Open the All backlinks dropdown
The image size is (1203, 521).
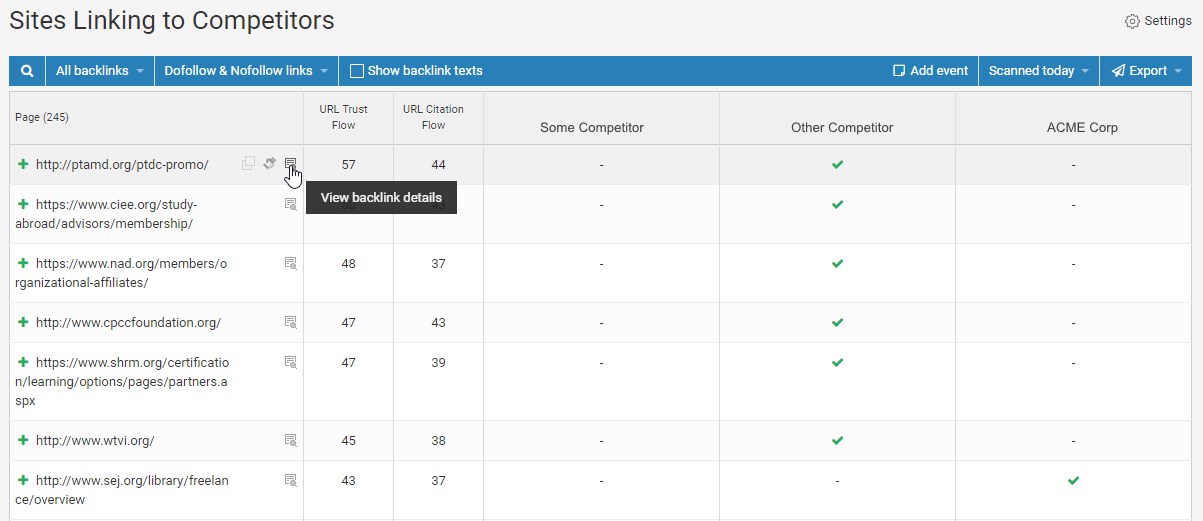click(100, 71)
